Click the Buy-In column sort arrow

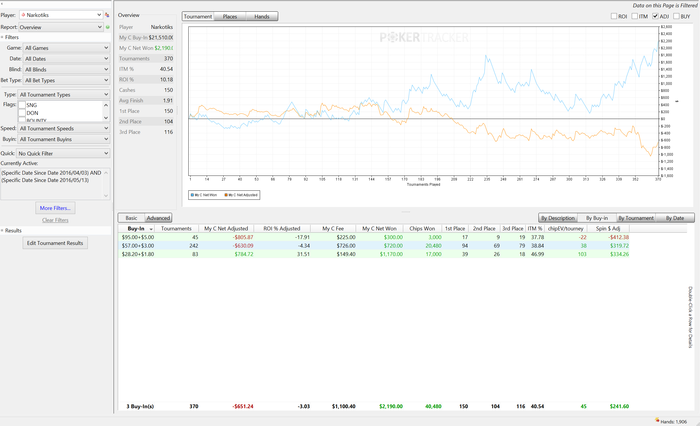click(x=151, y=229)
